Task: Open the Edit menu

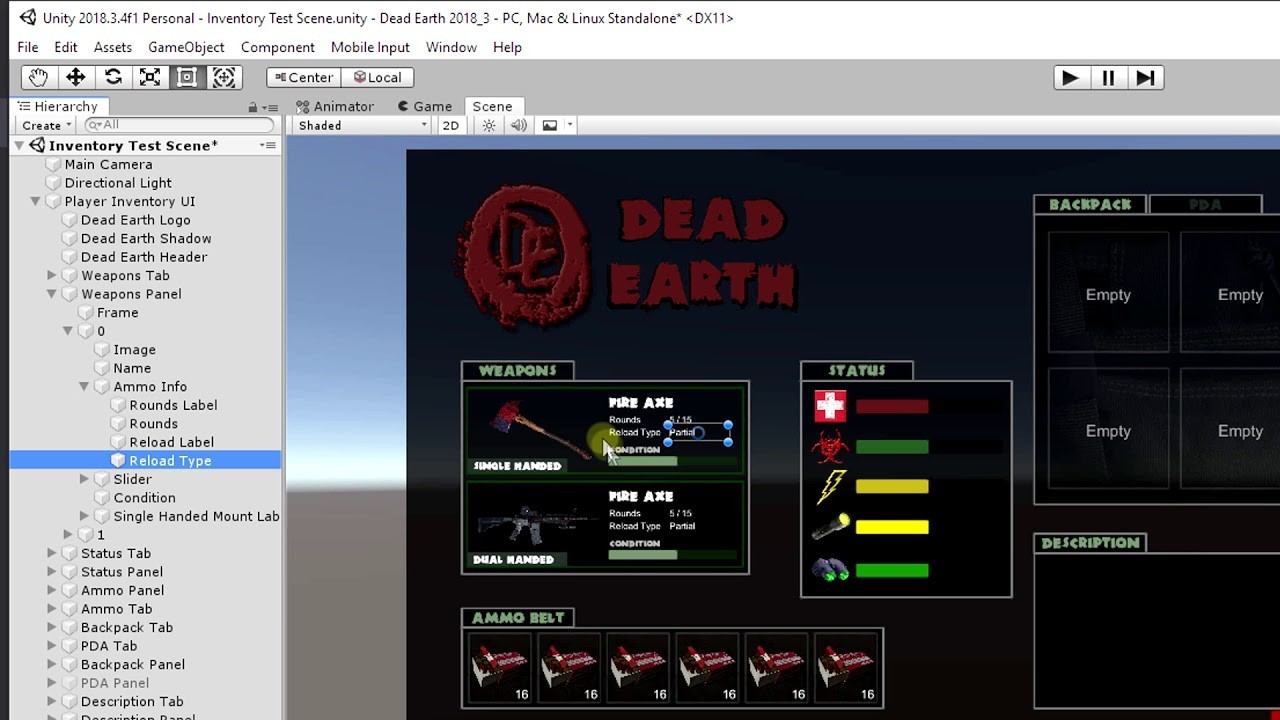Action: (x=66, y=47)
